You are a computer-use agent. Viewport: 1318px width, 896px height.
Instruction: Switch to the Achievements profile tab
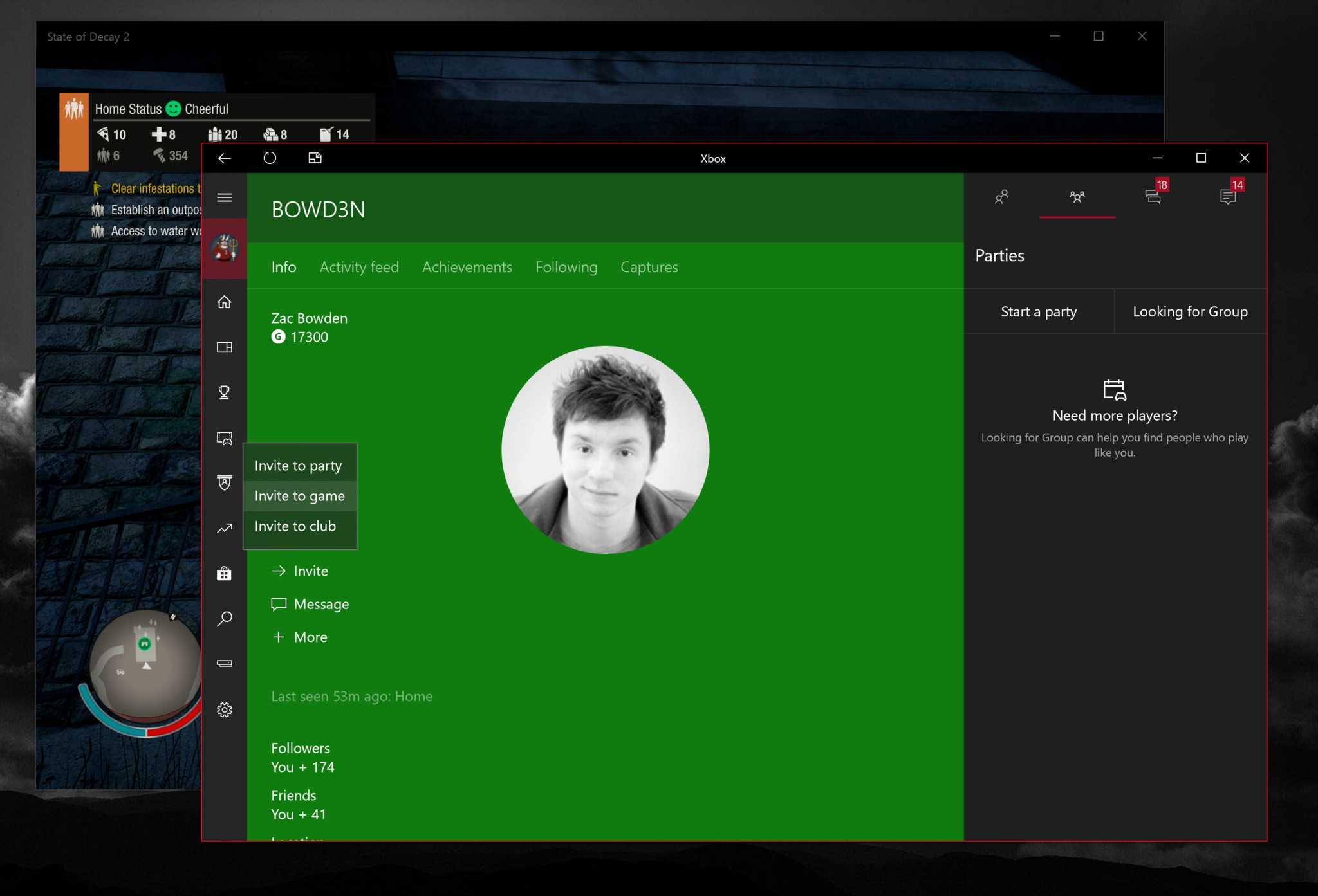tap(467, 267)
